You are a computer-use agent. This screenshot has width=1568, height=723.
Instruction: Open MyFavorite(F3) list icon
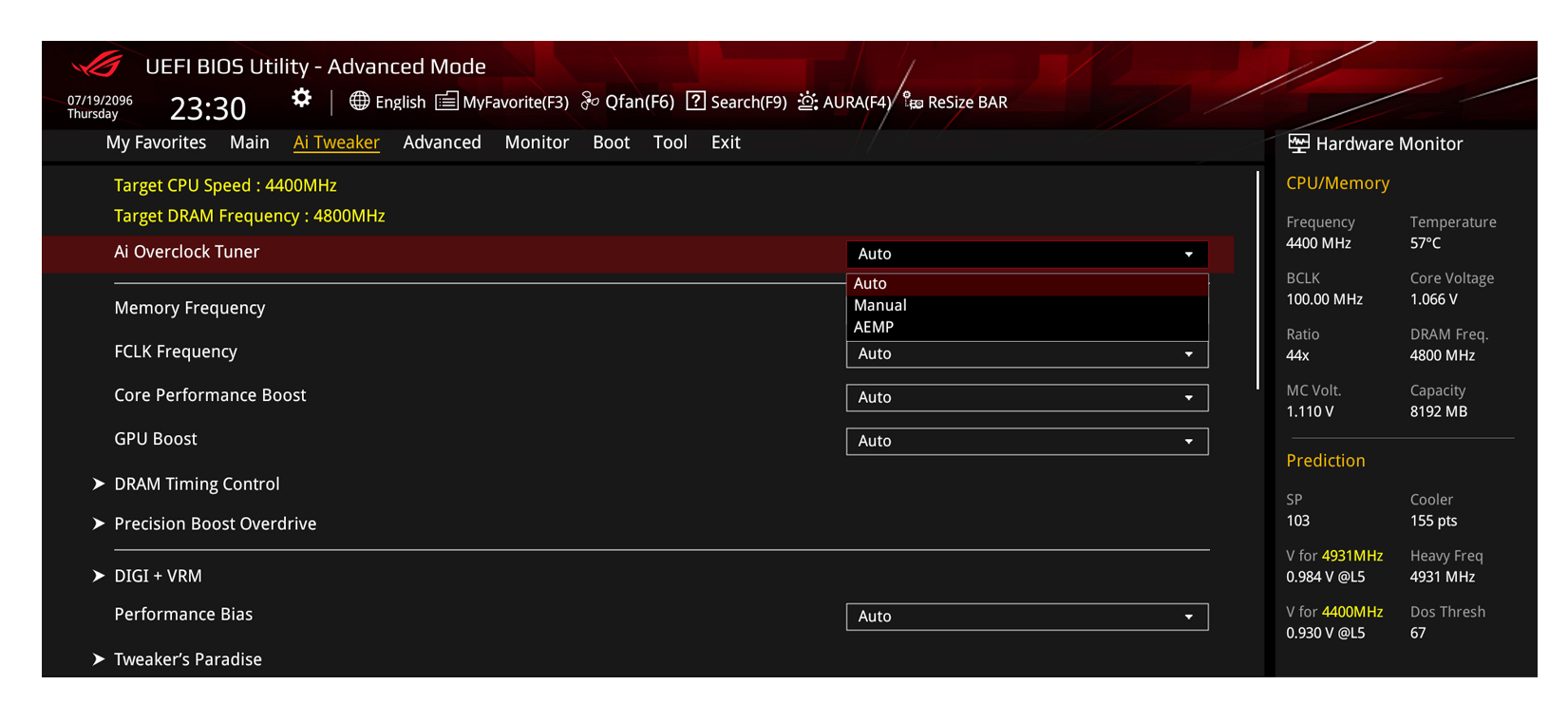coord(446,102)
